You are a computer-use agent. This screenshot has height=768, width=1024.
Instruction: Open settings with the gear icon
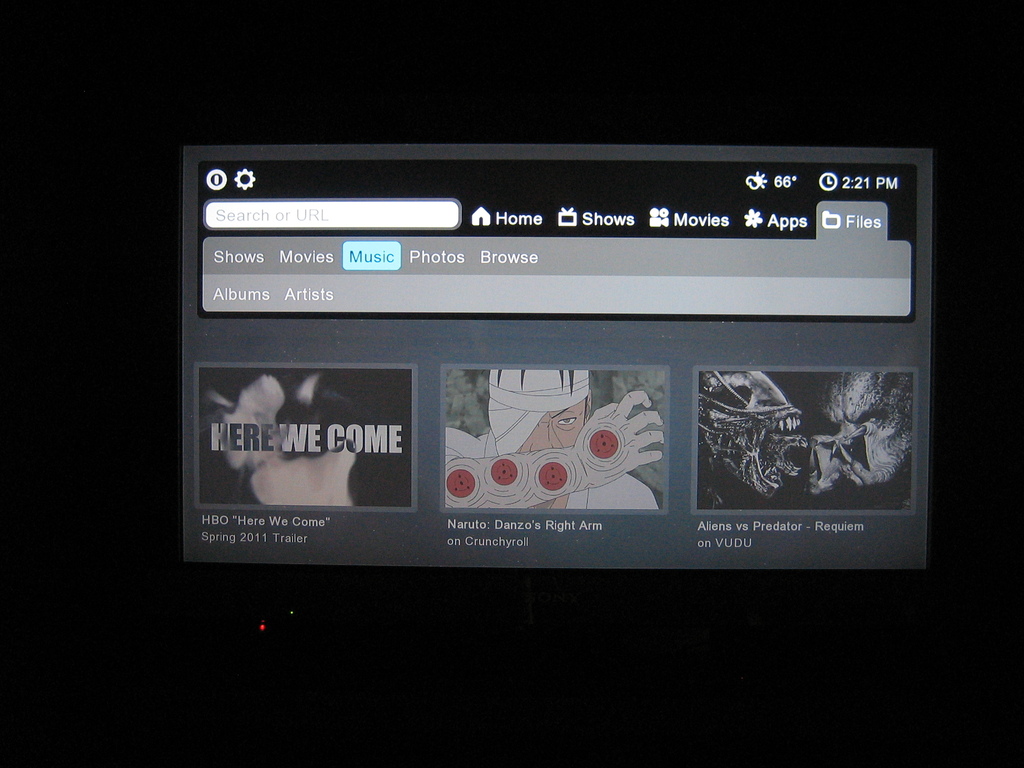(245, 180)
